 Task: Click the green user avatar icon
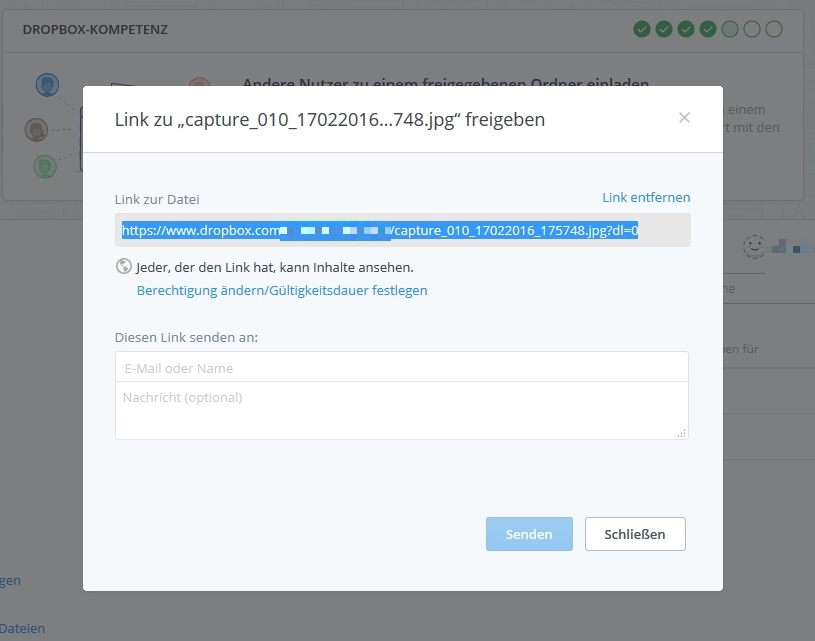click(x=44, y=165)
